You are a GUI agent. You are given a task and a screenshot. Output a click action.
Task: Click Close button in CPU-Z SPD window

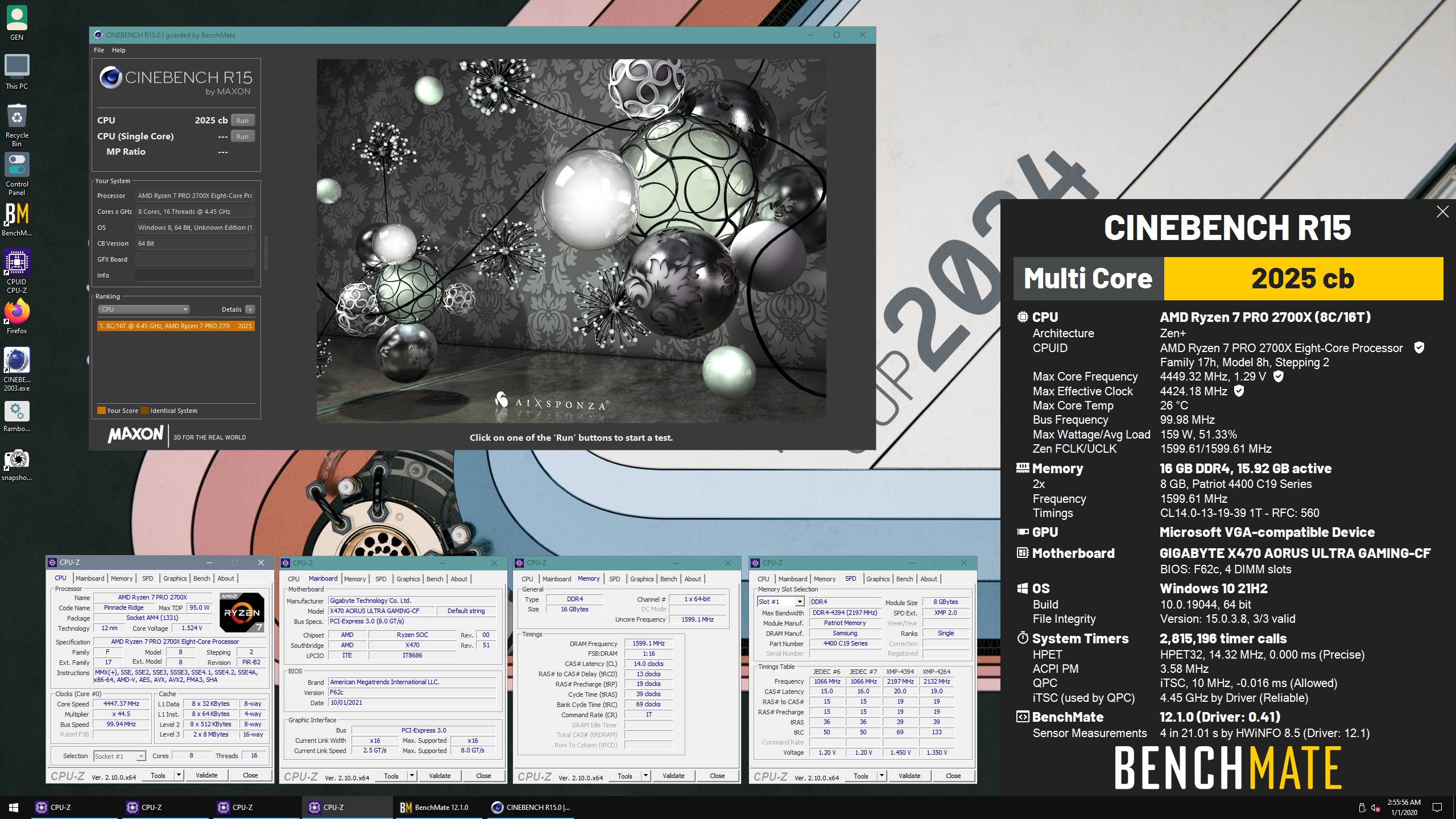(x=953, y=776)
